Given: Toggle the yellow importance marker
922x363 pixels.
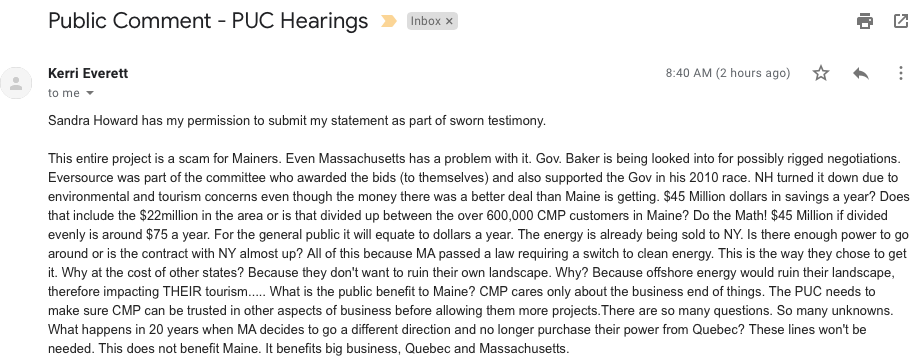Looking at the screenshot, I should (x=389, y=21).
